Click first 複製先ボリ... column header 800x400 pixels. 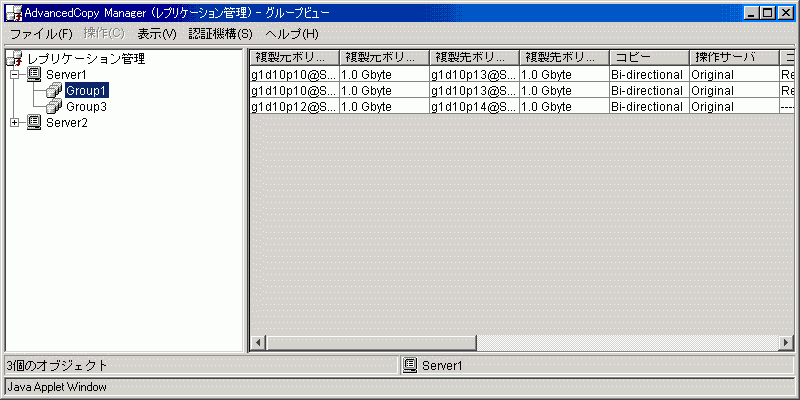pos(474,57)
